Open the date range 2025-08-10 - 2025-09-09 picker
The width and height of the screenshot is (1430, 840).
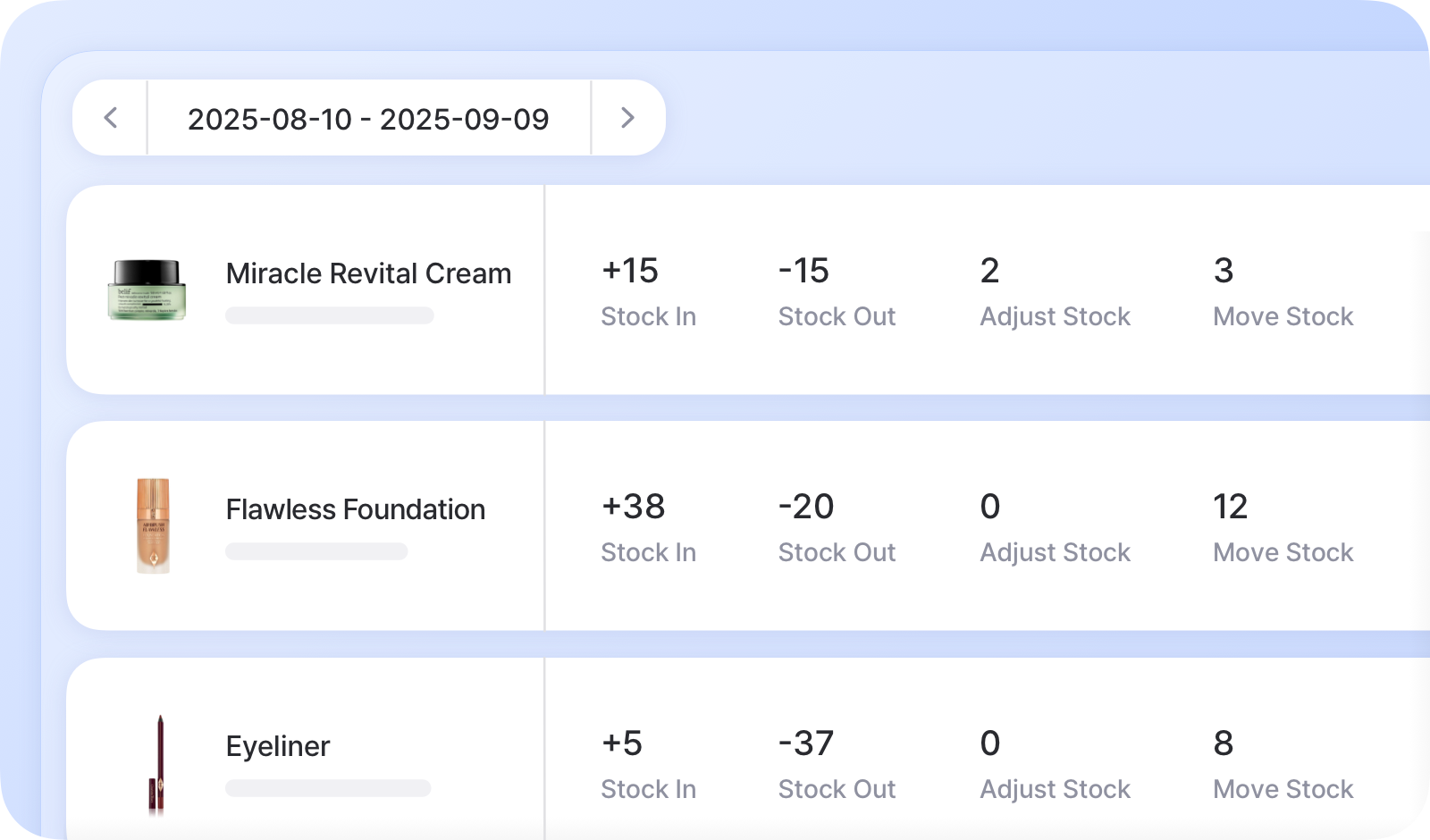pyautogui.click(x=368, y=119)
